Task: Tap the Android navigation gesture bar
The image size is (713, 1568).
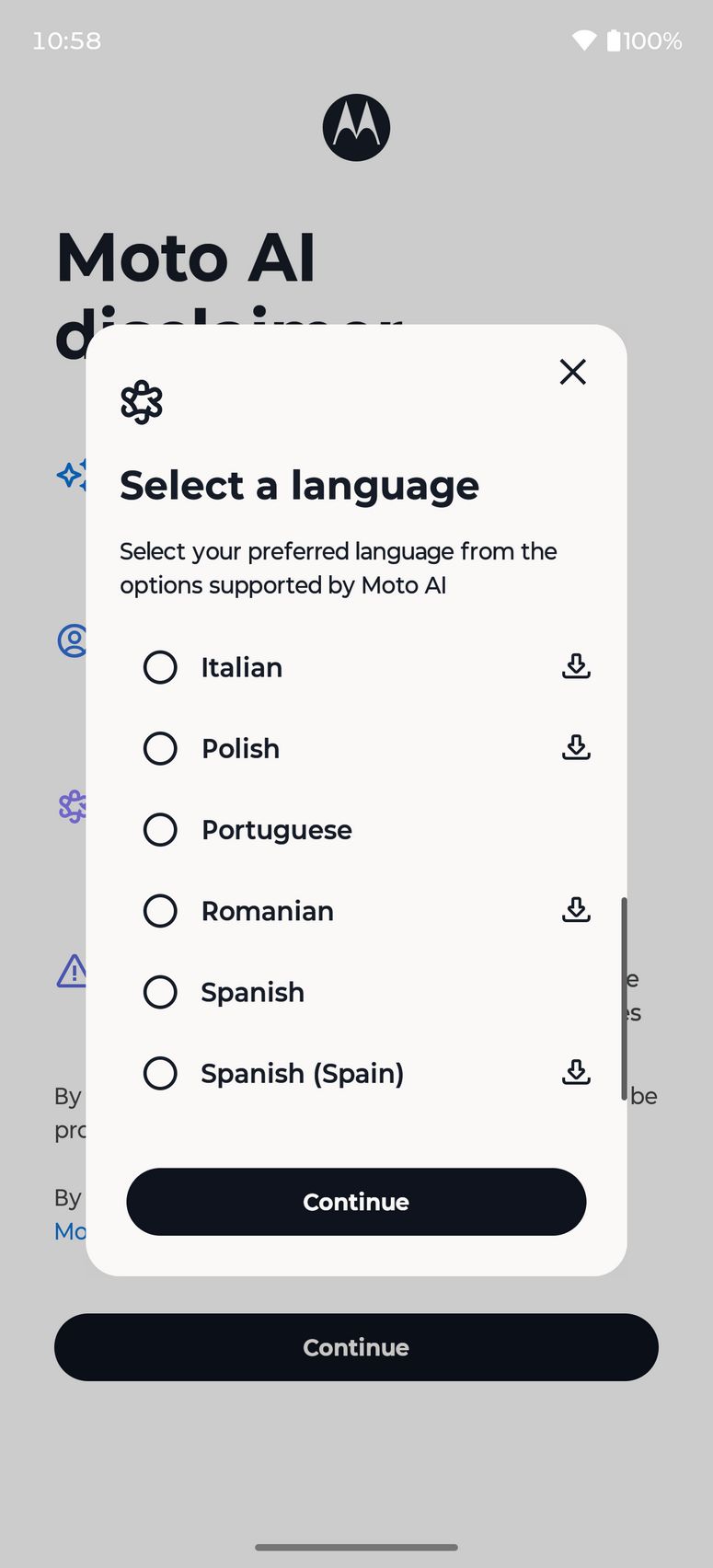Action: coord(356,1547)
